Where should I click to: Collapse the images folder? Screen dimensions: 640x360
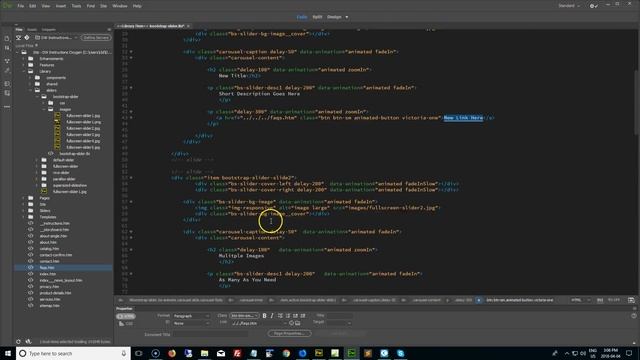point(44,109)
